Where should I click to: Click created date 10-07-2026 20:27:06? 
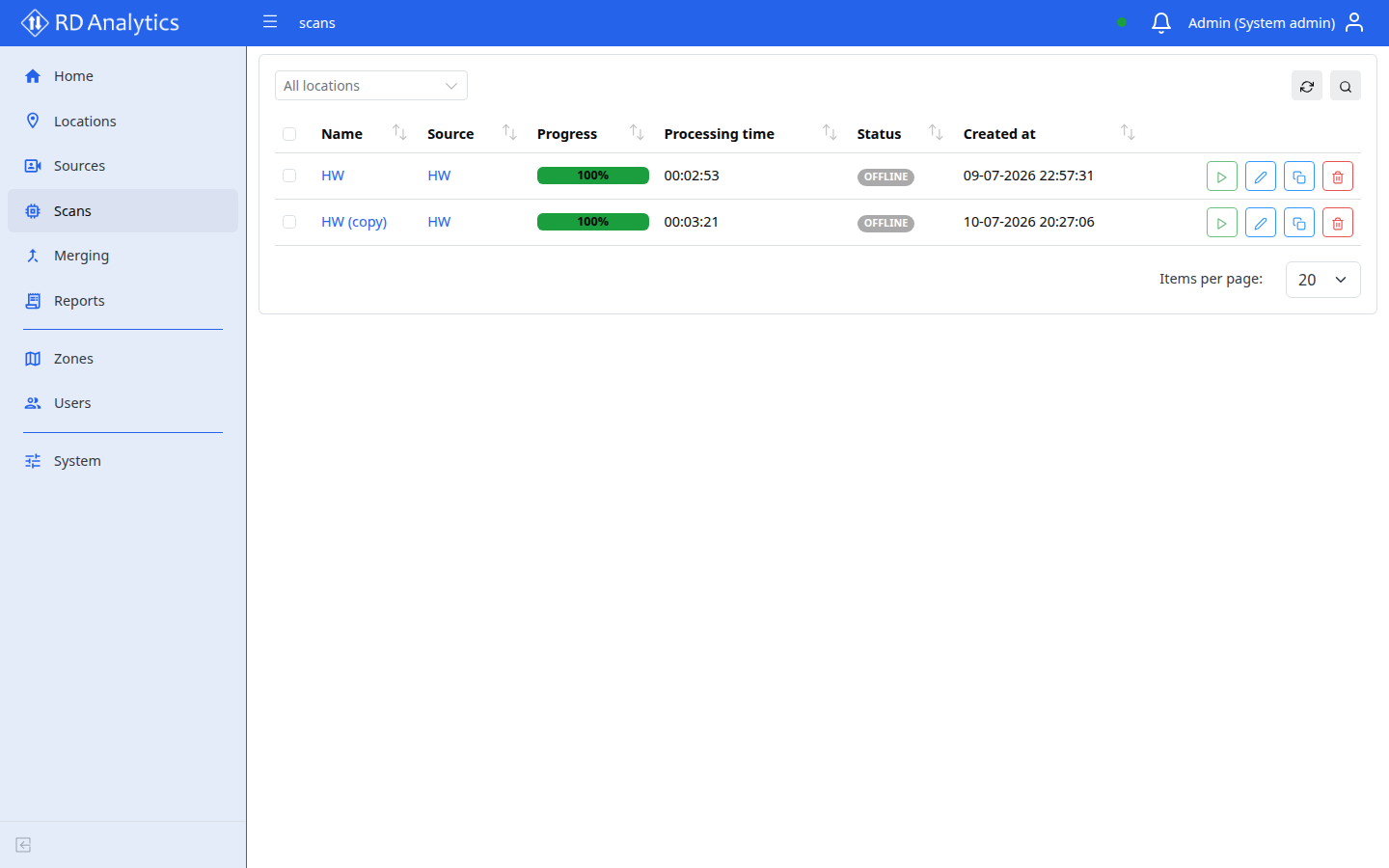click(x=1029, y=222)
